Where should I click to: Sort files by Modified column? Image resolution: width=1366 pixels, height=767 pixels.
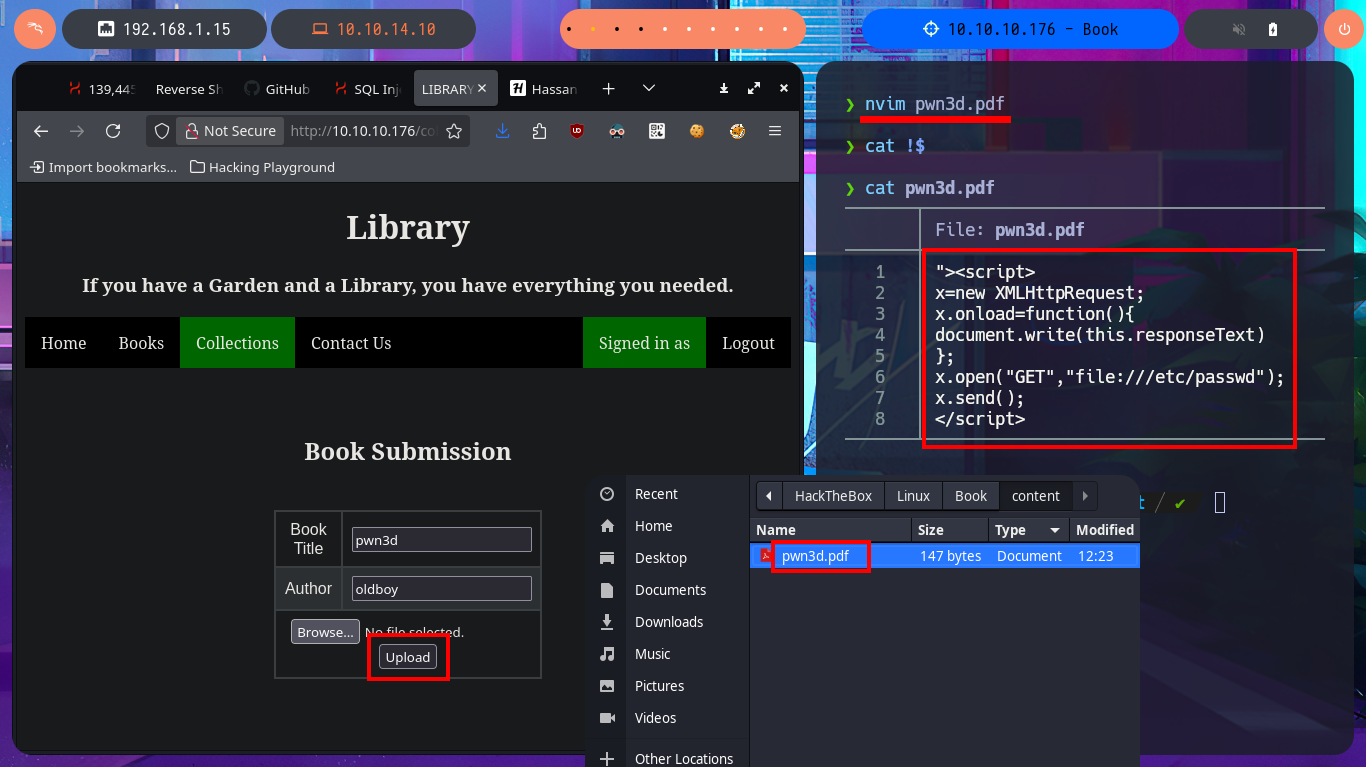coord(1105,530)
